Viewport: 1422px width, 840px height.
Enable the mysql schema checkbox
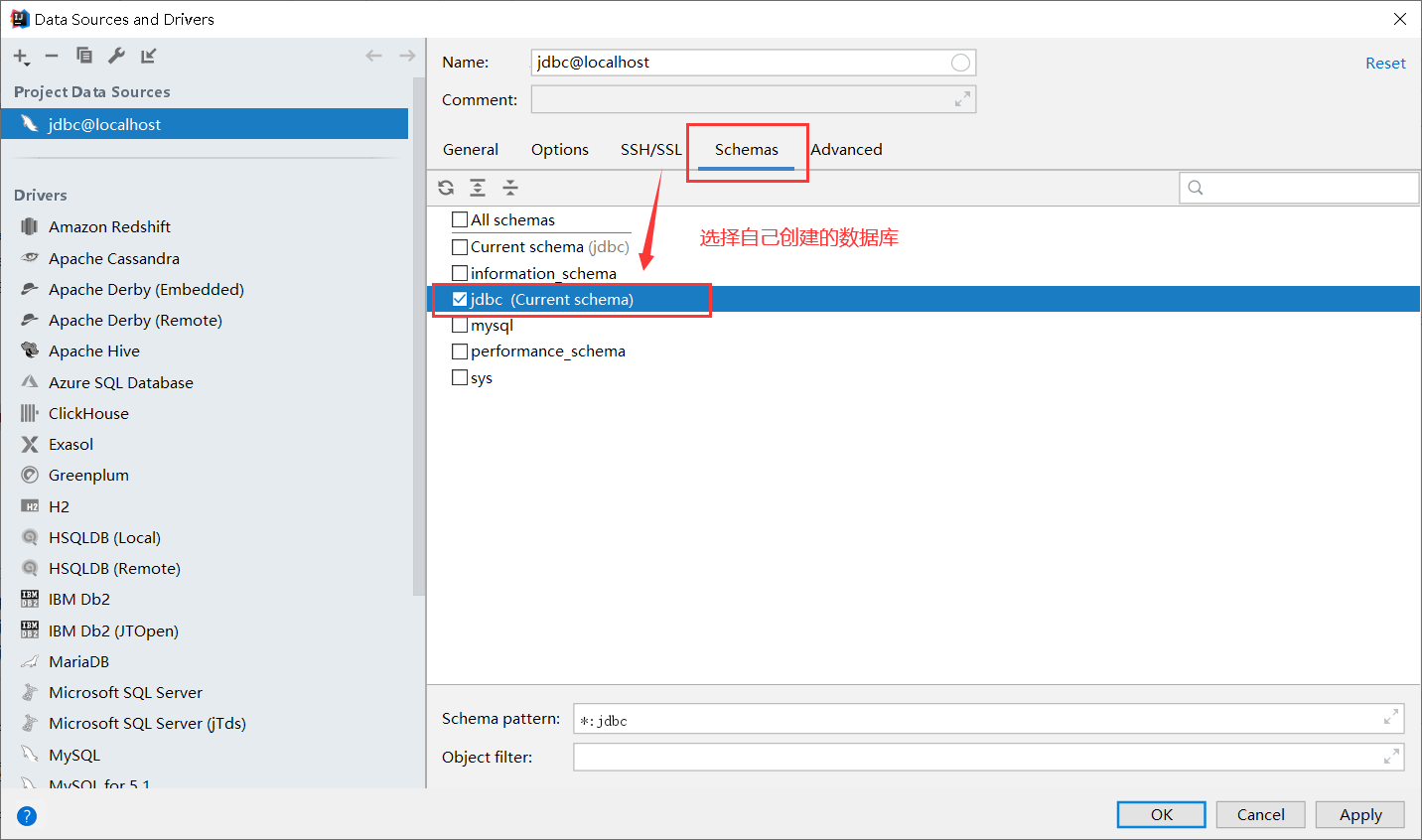coord(460,325)
